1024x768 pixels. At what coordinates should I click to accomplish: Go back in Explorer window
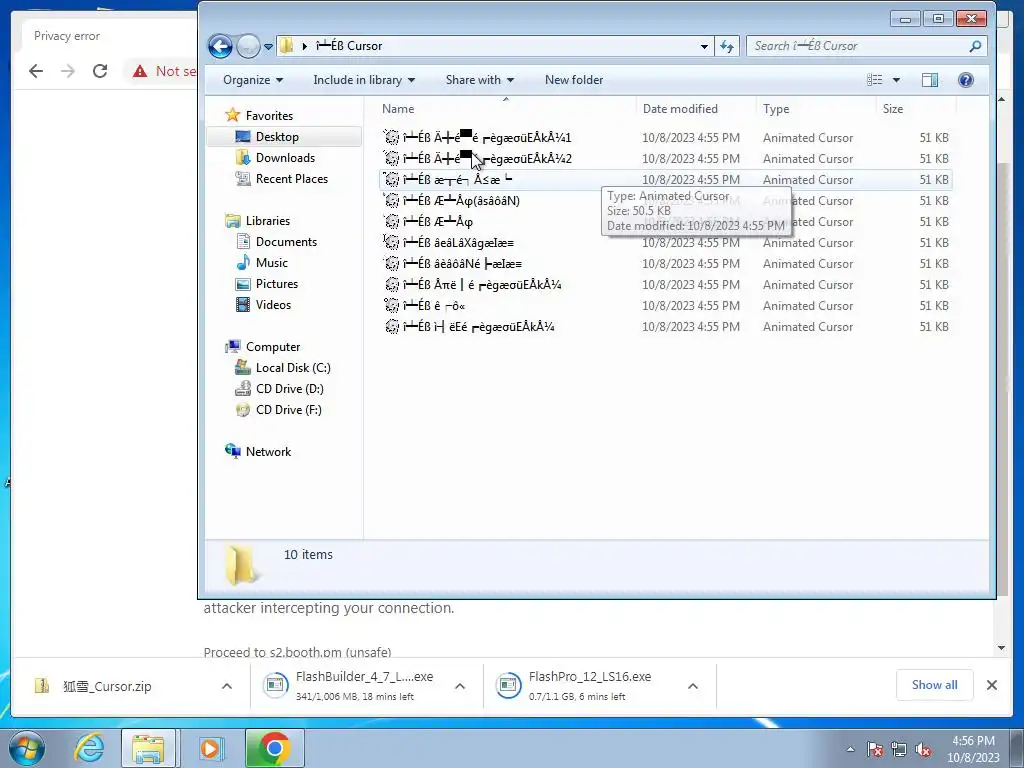[x=220, y=46]
